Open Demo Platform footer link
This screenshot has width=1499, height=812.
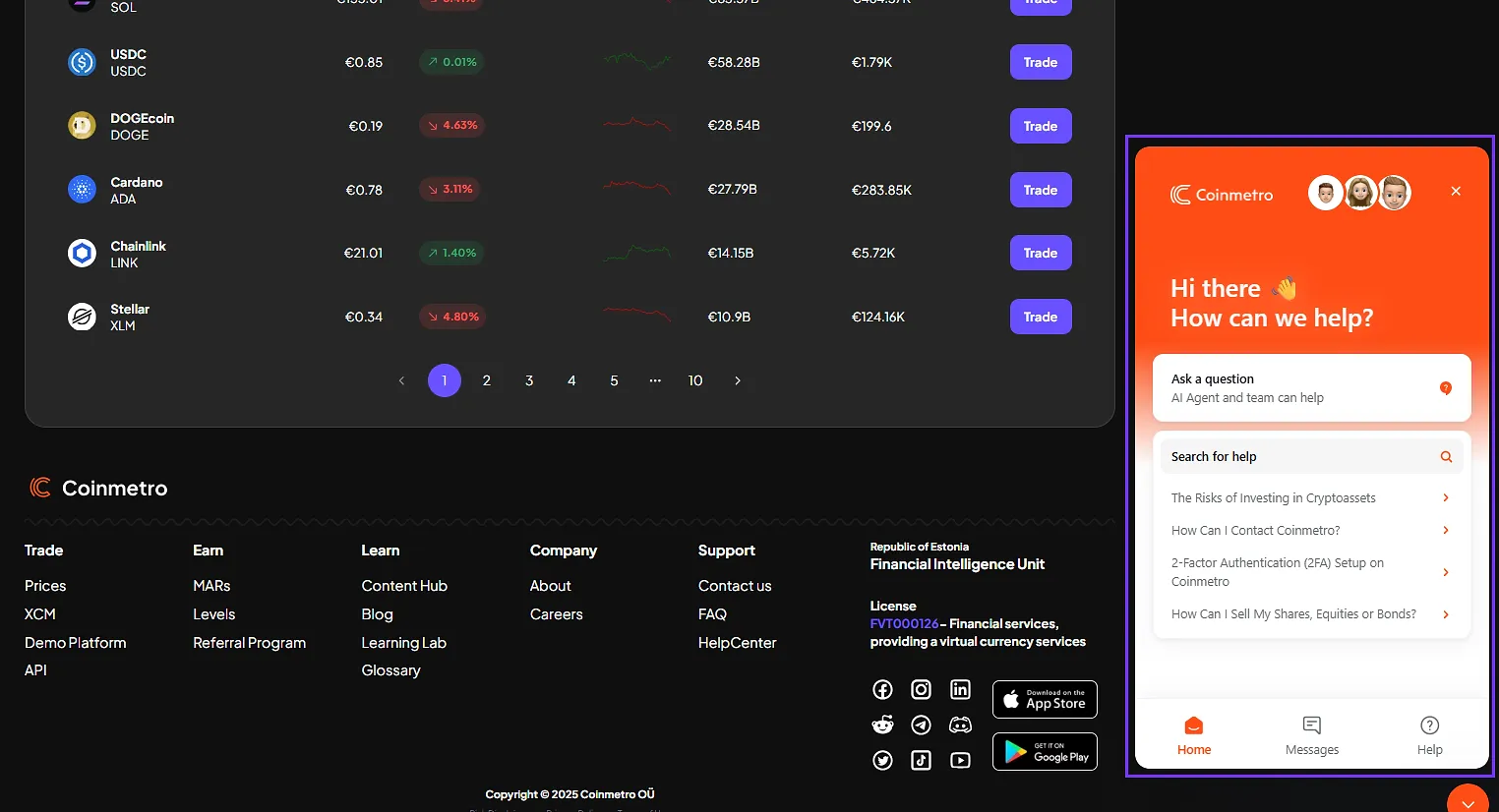click(76, 643)
